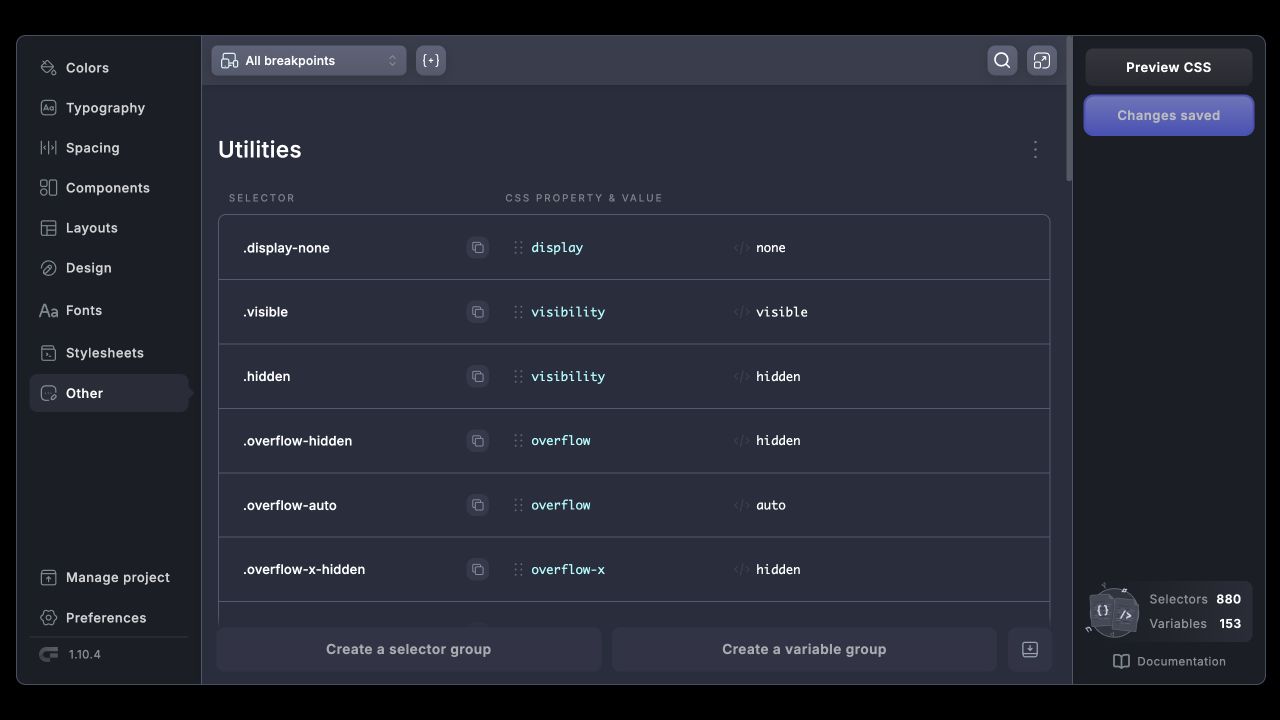Click drag handle in .visible row
This screenshot has height=720, width=1280.
(518, 312)
